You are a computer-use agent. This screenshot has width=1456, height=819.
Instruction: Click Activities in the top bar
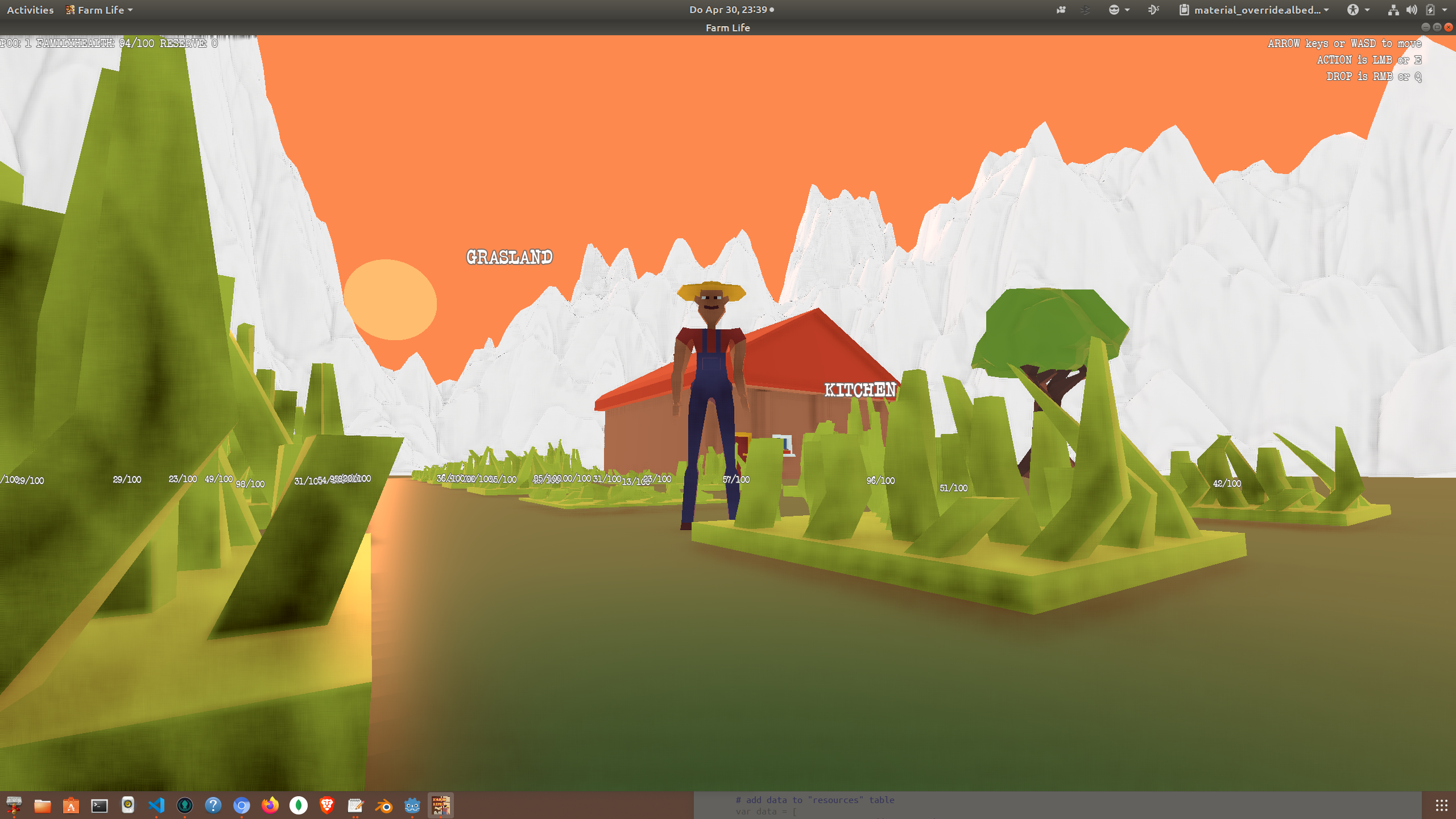(x=30, y=10)
